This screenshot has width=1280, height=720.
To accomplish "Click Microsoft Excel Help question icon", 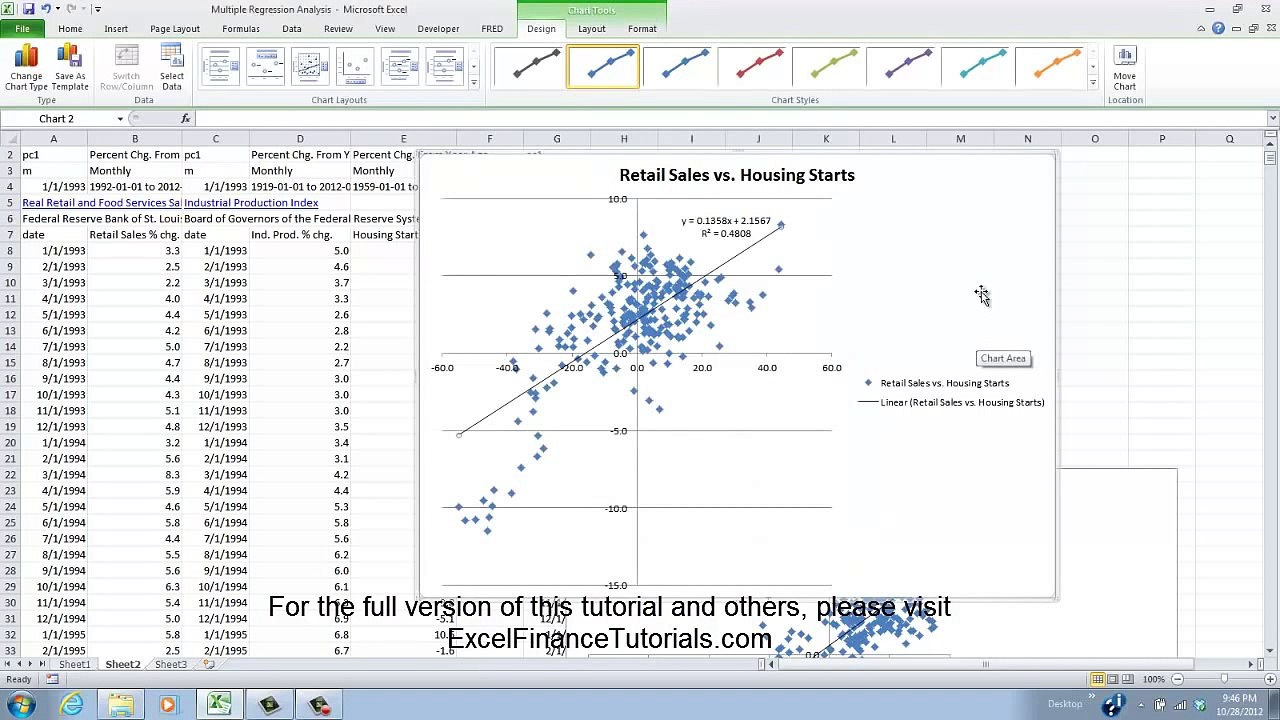I will (1218, 29).
